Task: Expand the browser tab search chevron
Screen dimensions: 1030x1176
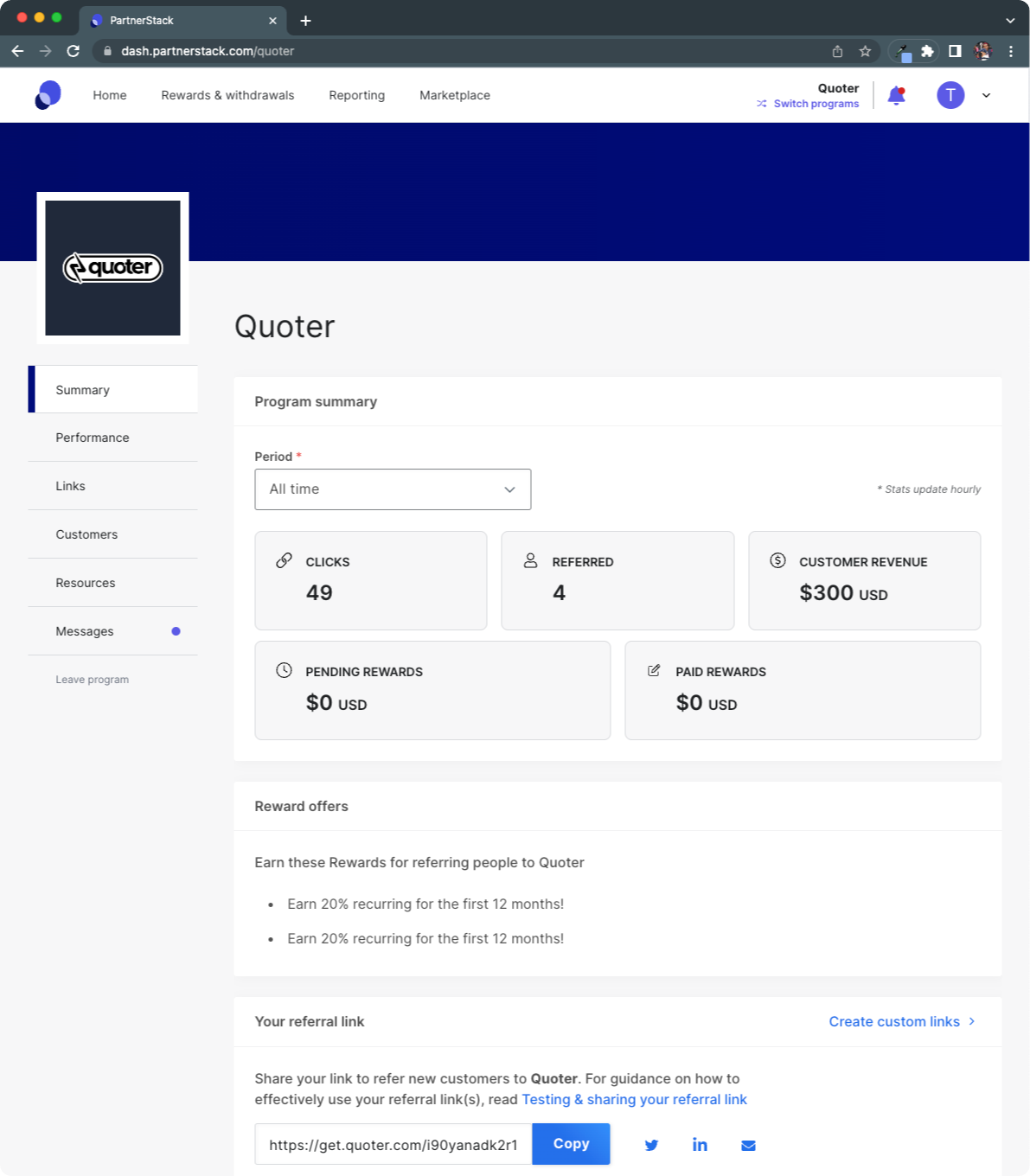Action: click(1010, 21)
